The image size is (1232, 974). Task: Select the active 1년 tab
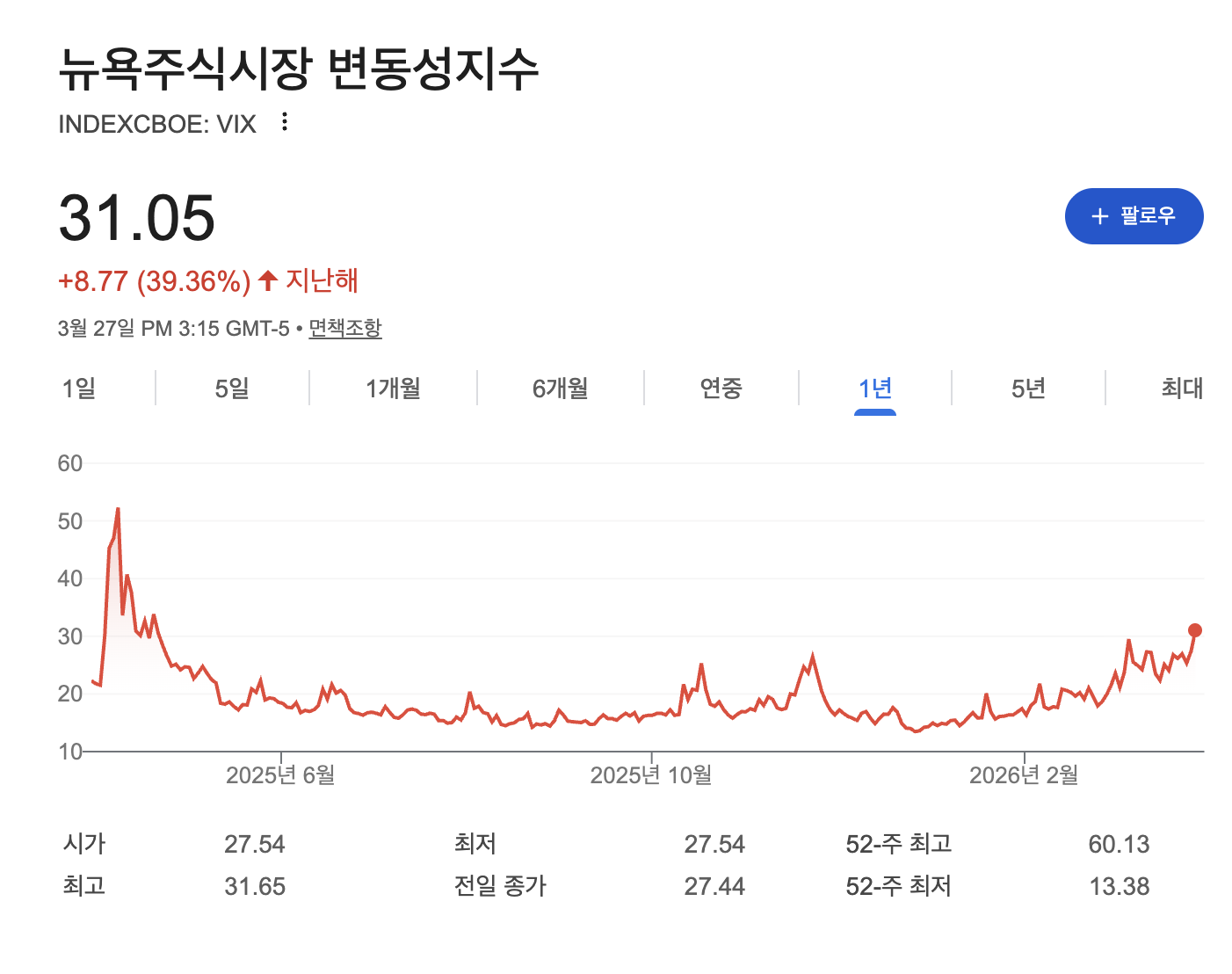tap(875, 388)
